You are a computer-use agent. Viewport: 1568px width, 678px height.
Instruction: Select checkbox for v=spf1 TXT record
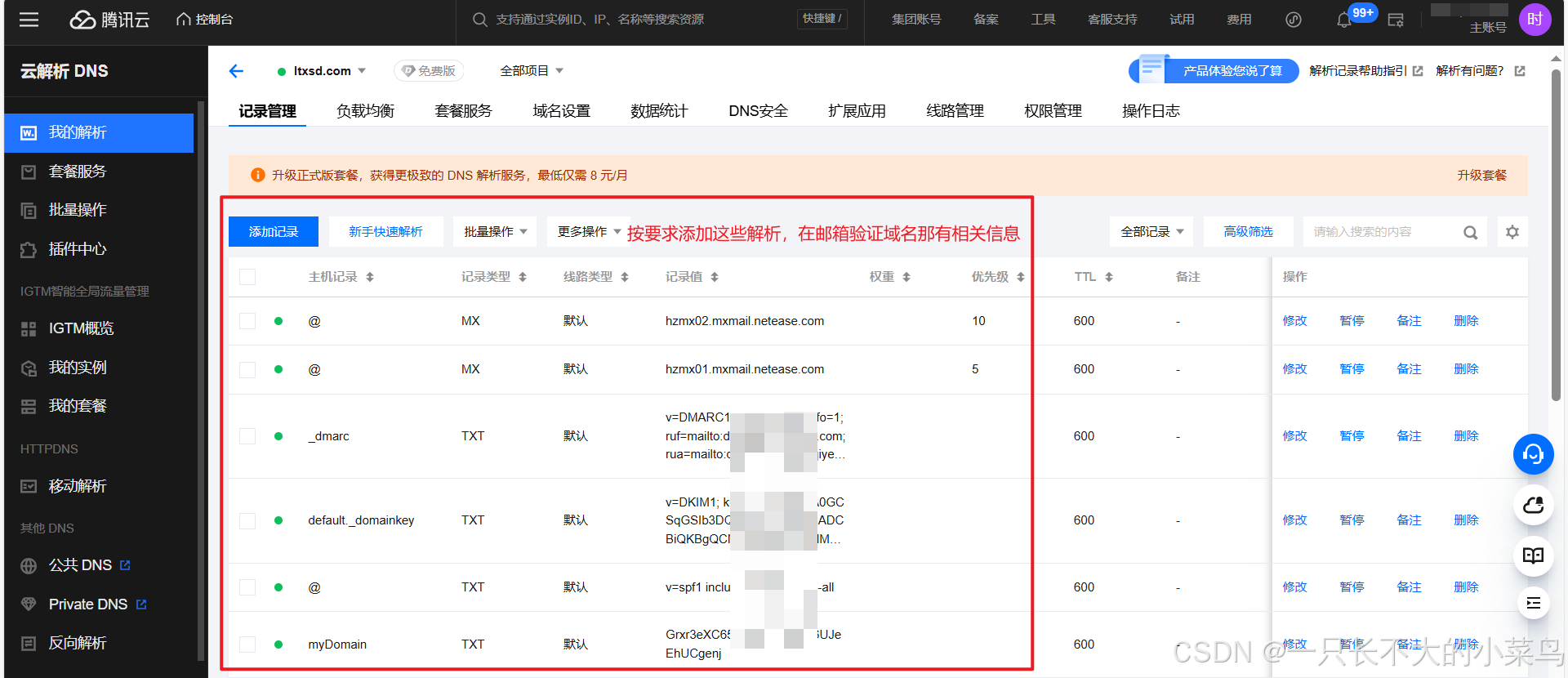(247, 587)
